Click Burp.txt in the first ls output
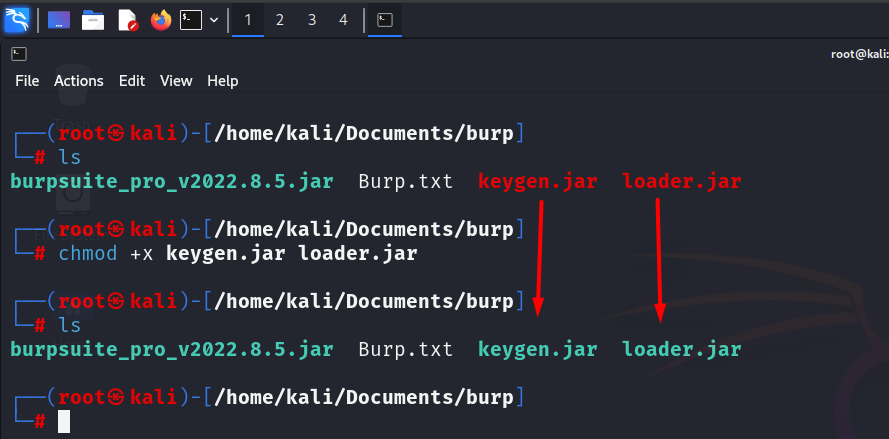889x439 pixels. [x=406, y=182]
